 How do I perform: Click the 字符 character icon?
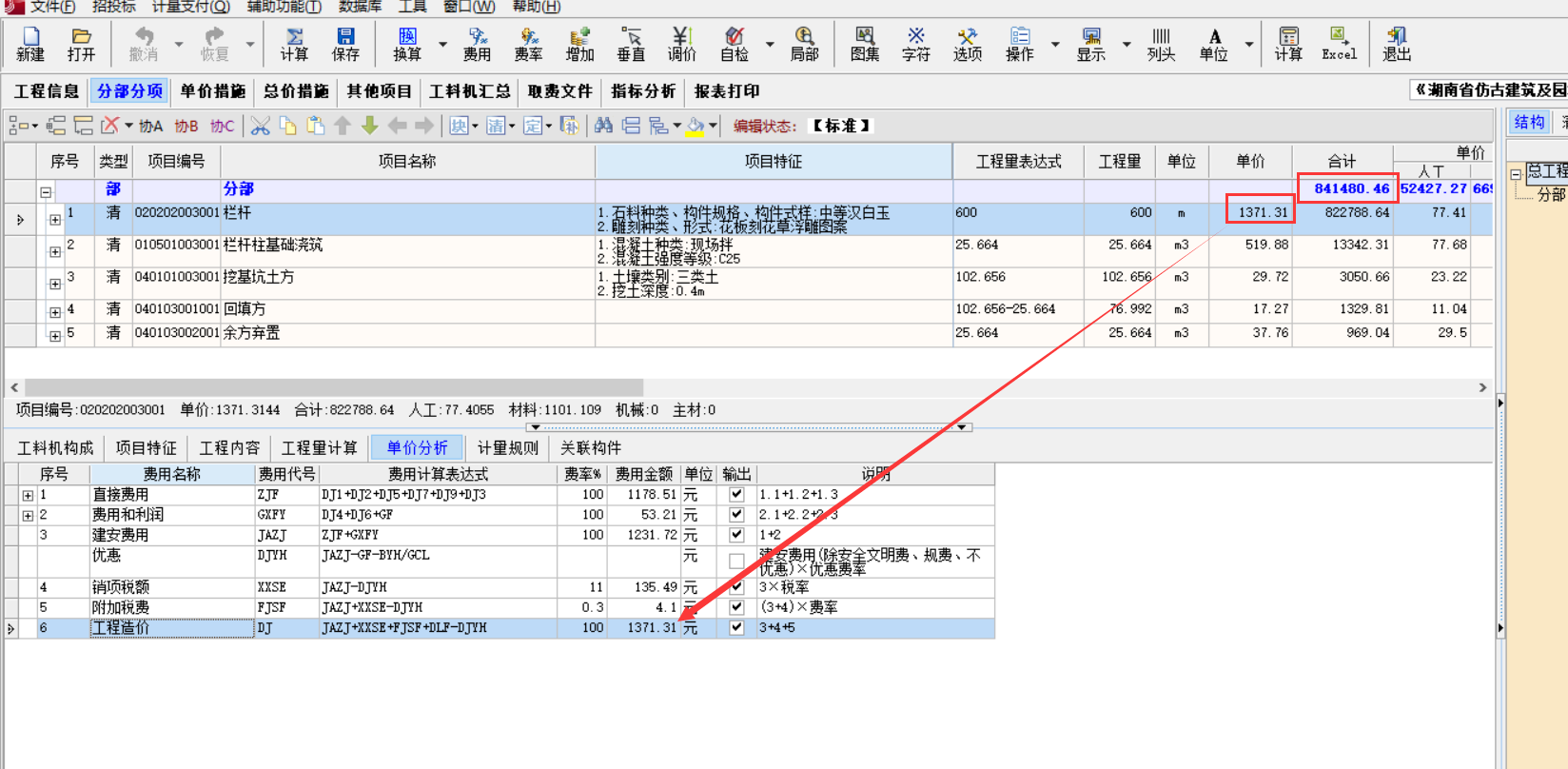[916, 45]
